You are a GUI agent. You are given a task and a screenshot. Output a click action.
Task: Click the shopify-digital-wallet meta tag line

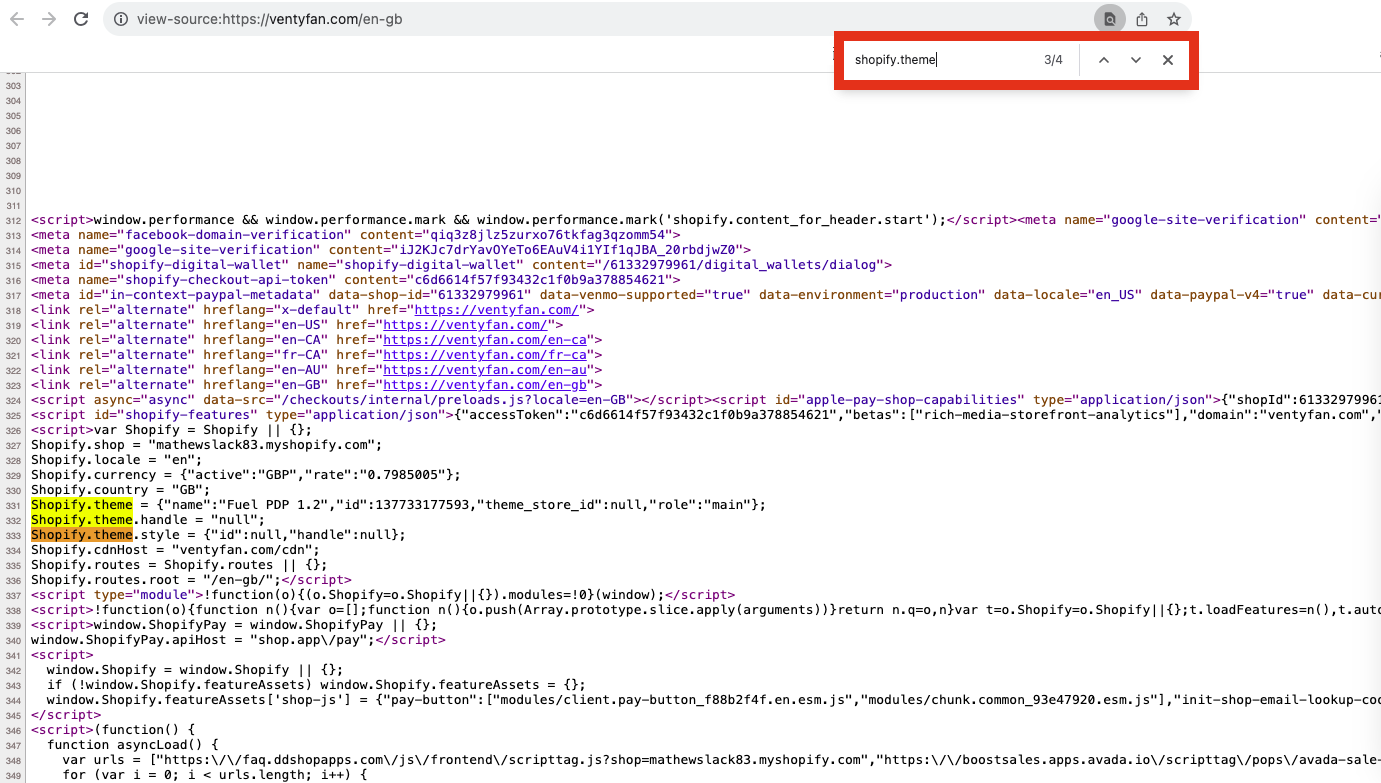[461, 265]
